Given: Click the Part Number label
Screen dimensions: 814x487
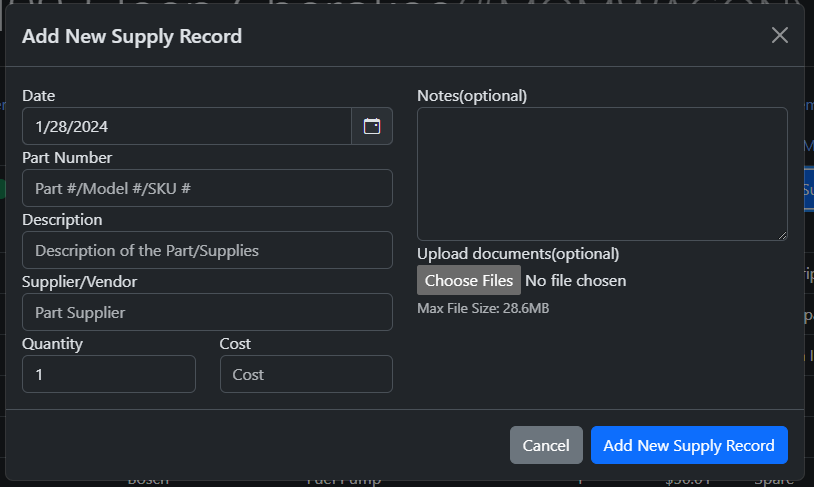Looking at the screenshot, I should click(67, 158).
